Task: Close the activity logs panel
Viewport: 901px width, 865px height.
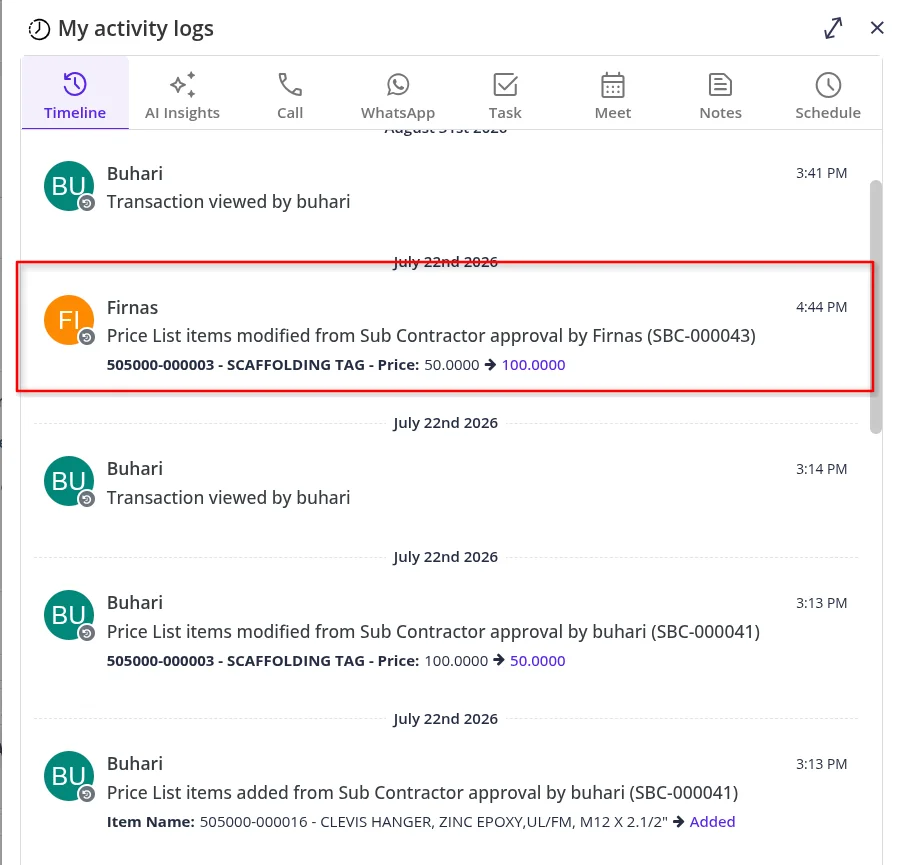Action: (x=877, y=28)
